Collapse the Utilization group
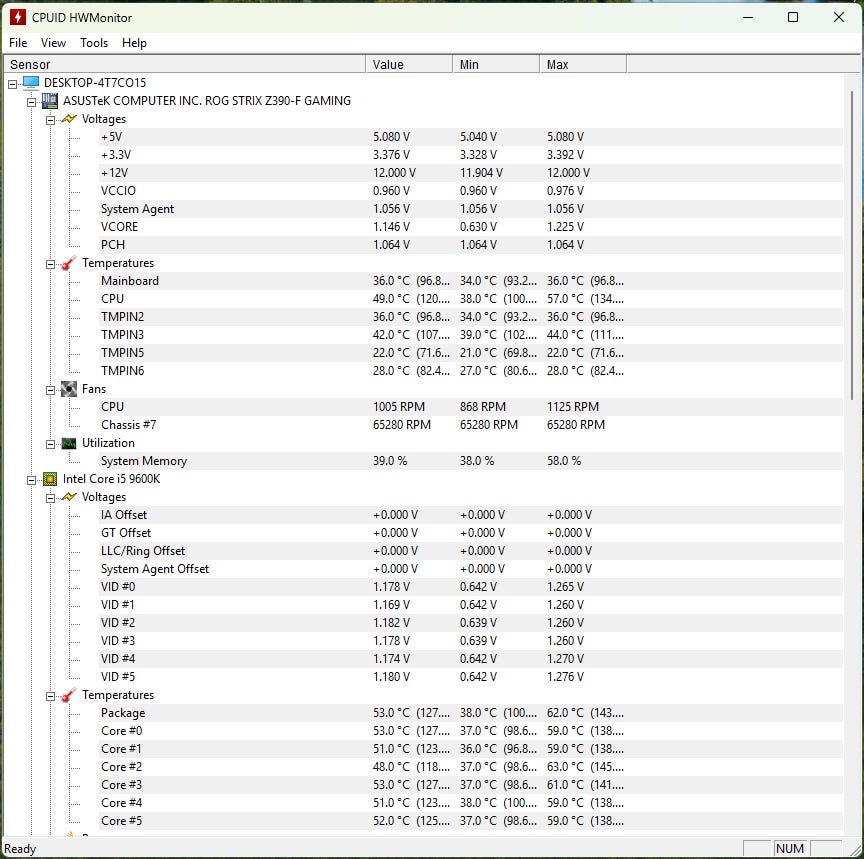864x859 pixels. click(50, 444)
